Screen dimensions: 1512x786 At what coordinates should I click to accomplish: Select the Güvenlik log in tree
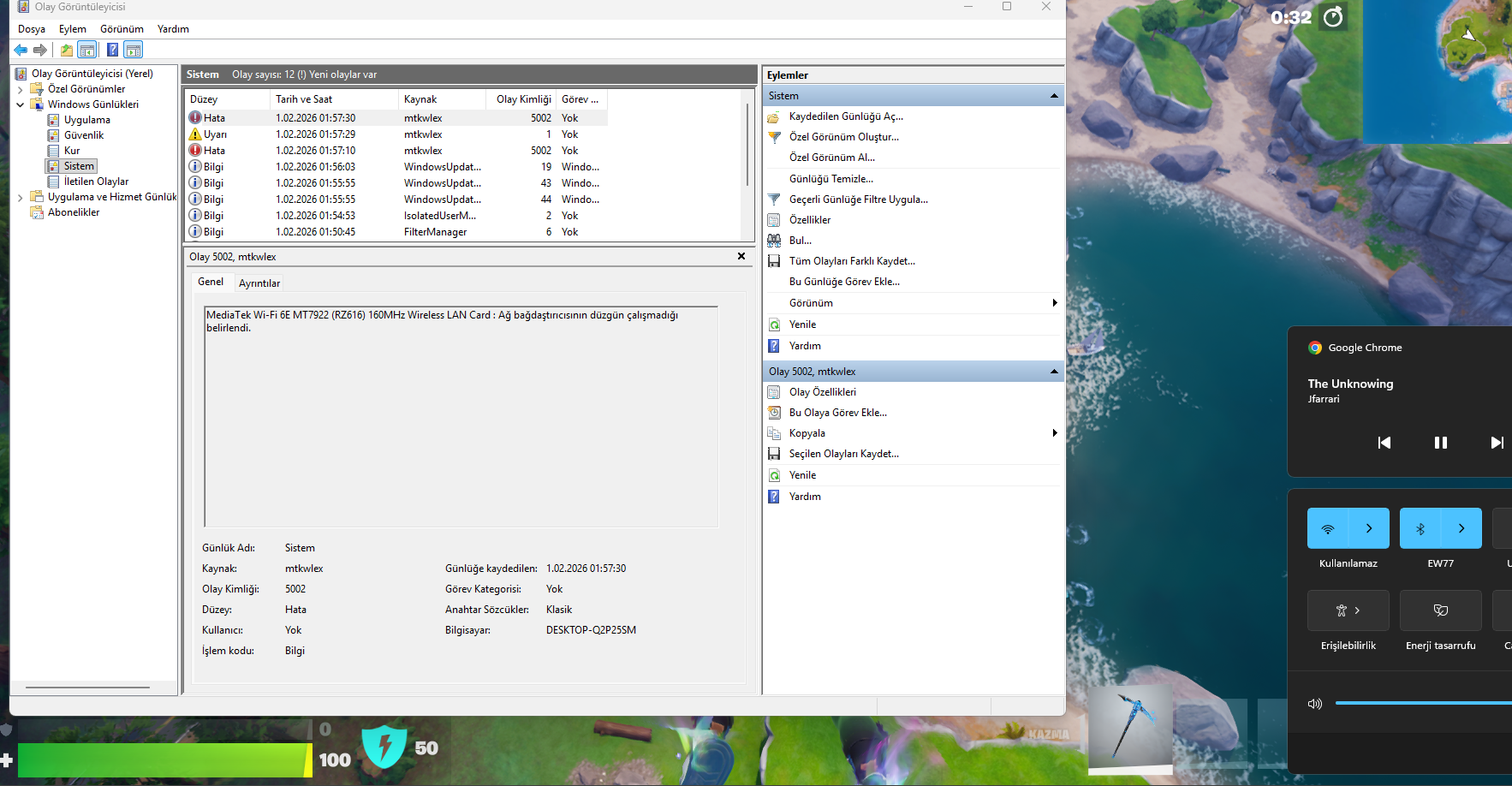[84, 135]
